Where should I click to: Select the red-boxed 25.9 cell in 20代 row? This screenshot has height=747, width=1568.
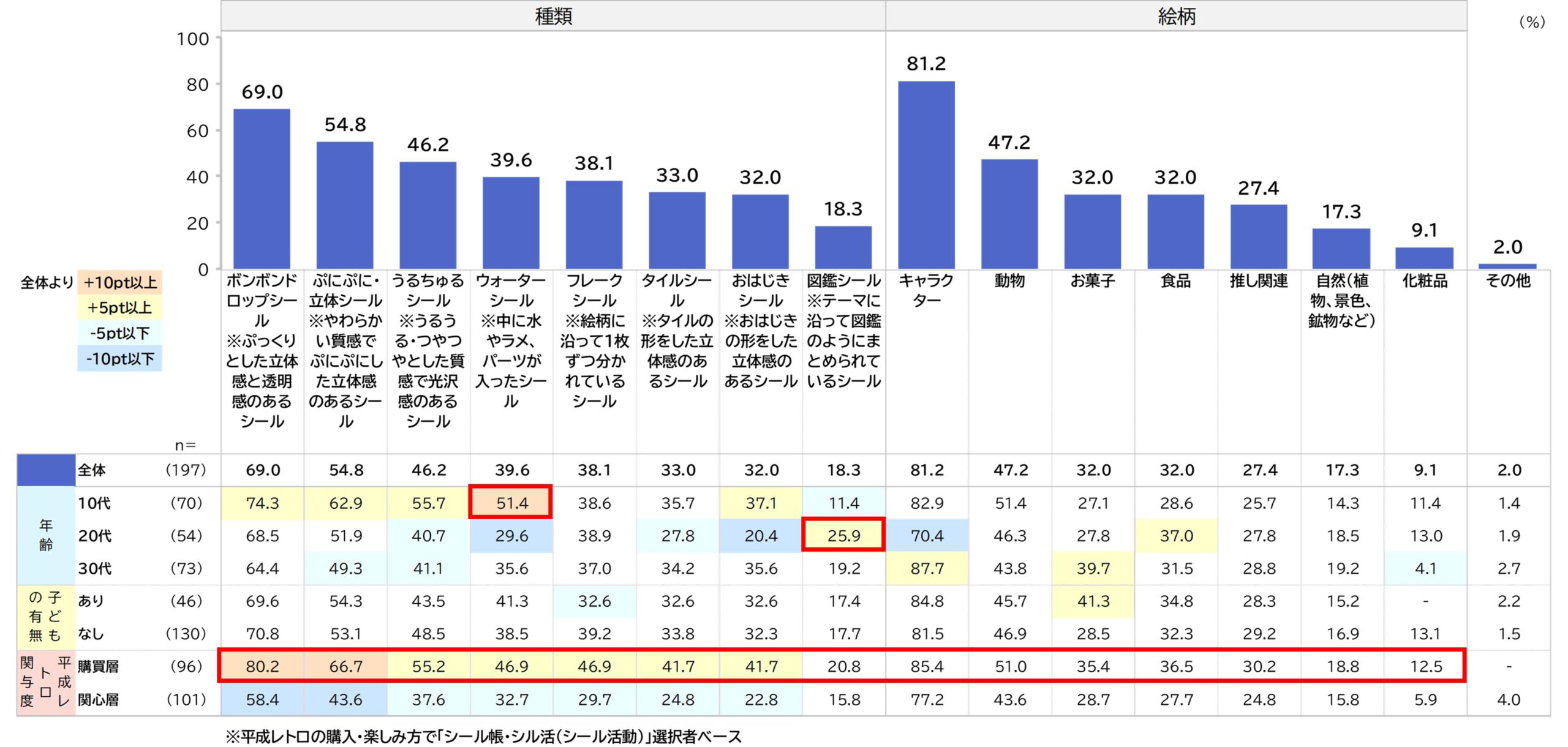click(843, 536)
